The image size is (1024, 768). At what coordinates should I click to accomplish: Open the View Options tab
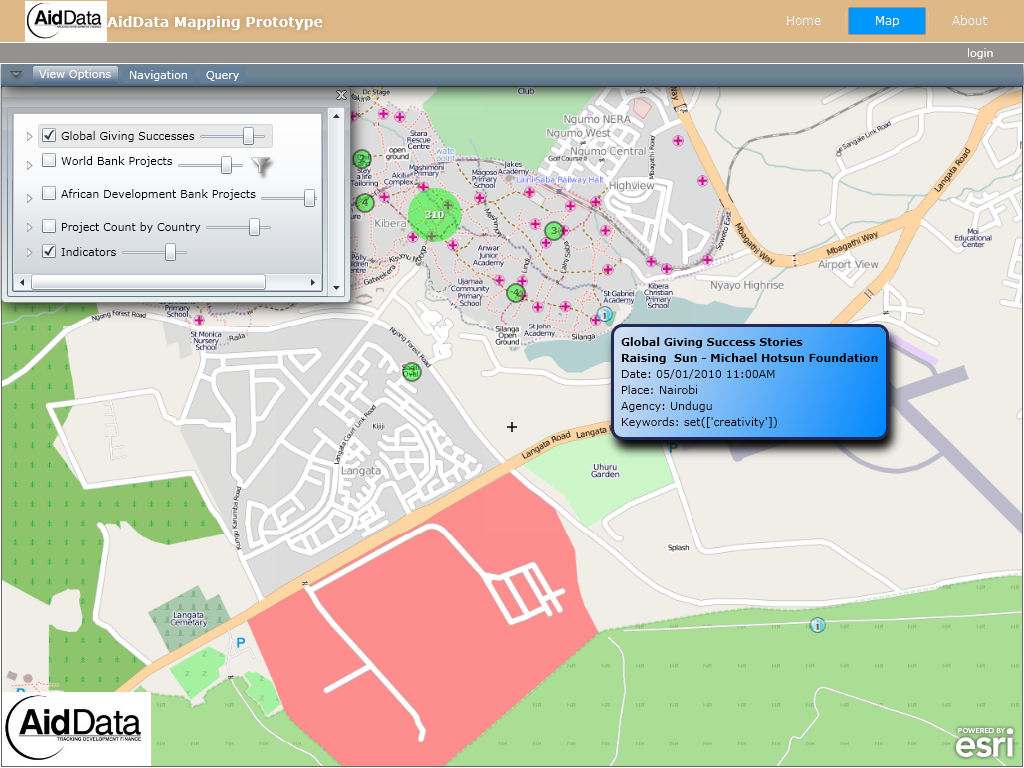75,74
